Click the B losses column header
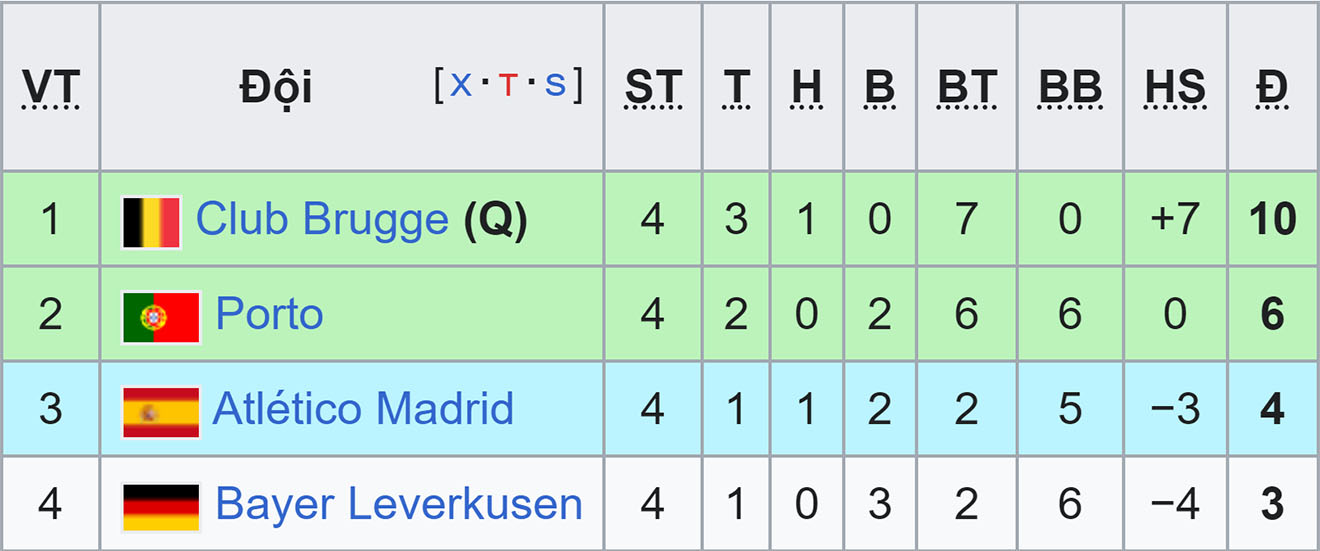Screen dimensions: 1320x551 [880, 88]
